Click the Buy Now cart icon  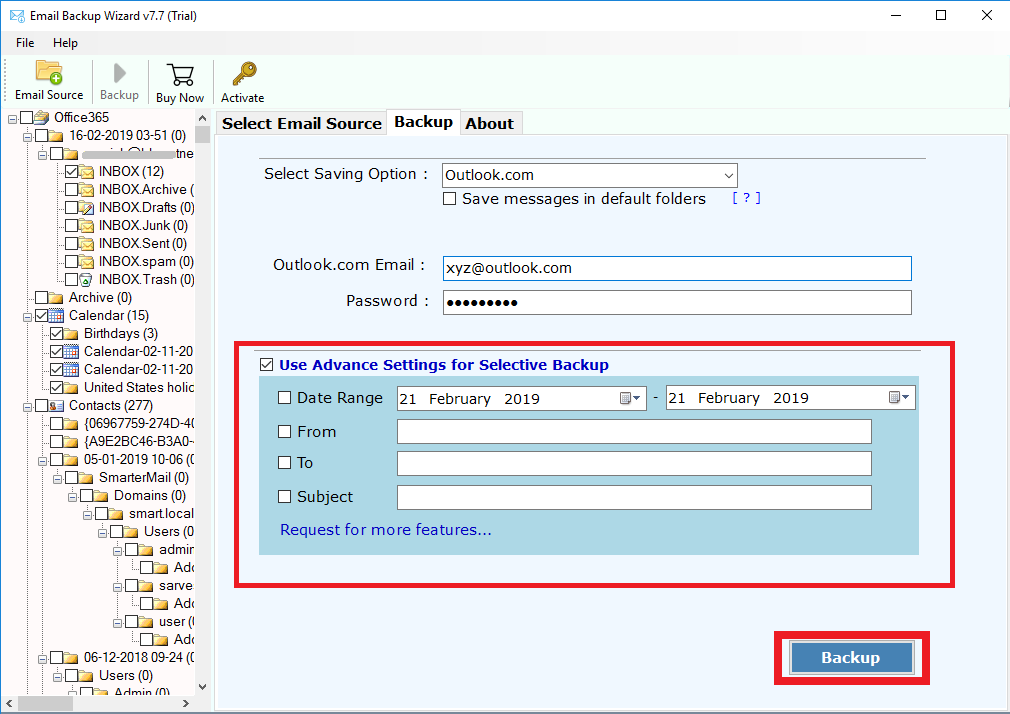(180, 75)
